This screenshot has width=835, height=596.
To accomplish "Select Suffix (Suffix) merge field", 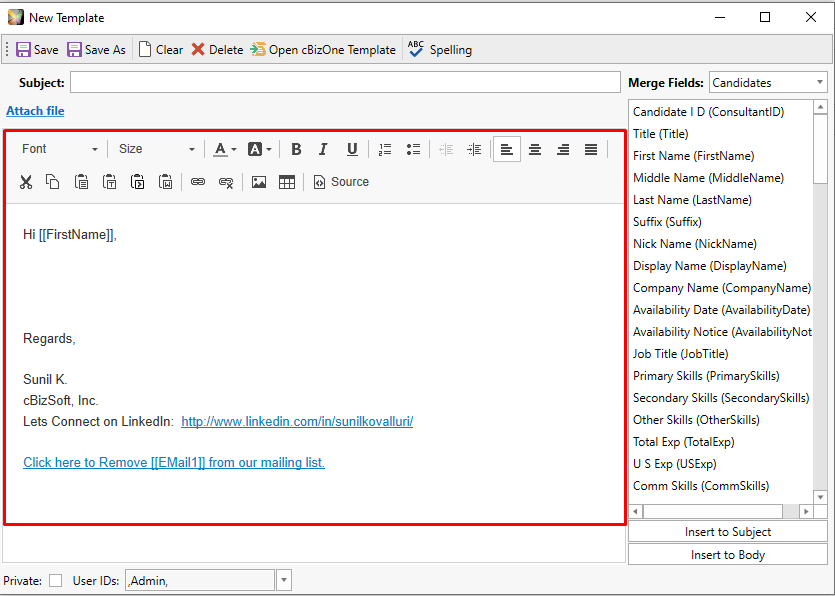I will click(667, 222).
